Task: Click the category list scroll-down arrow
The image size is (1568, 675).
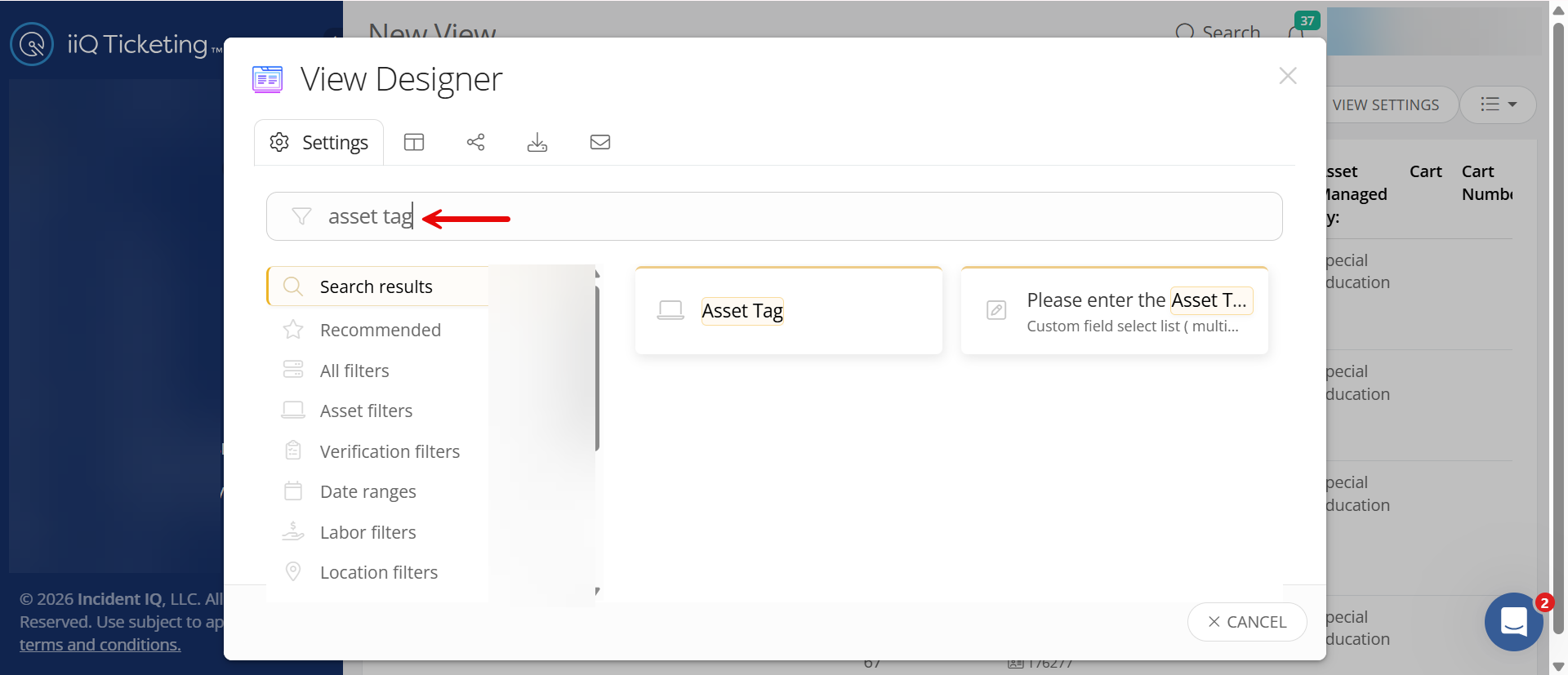Action: click(598, 591)
